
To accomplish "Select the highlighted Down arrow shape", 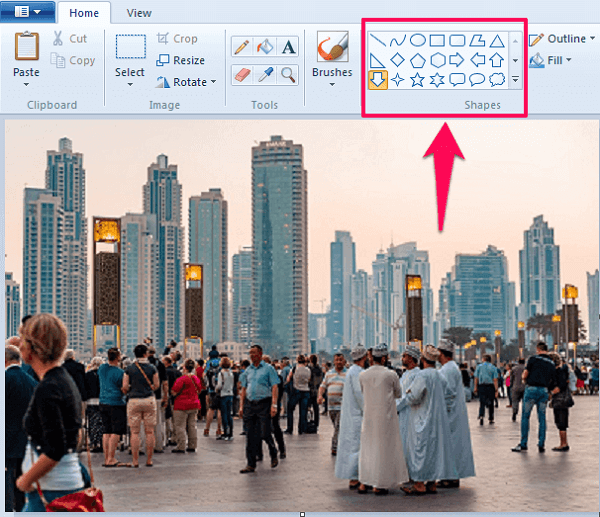I will [x=378, y=80].
